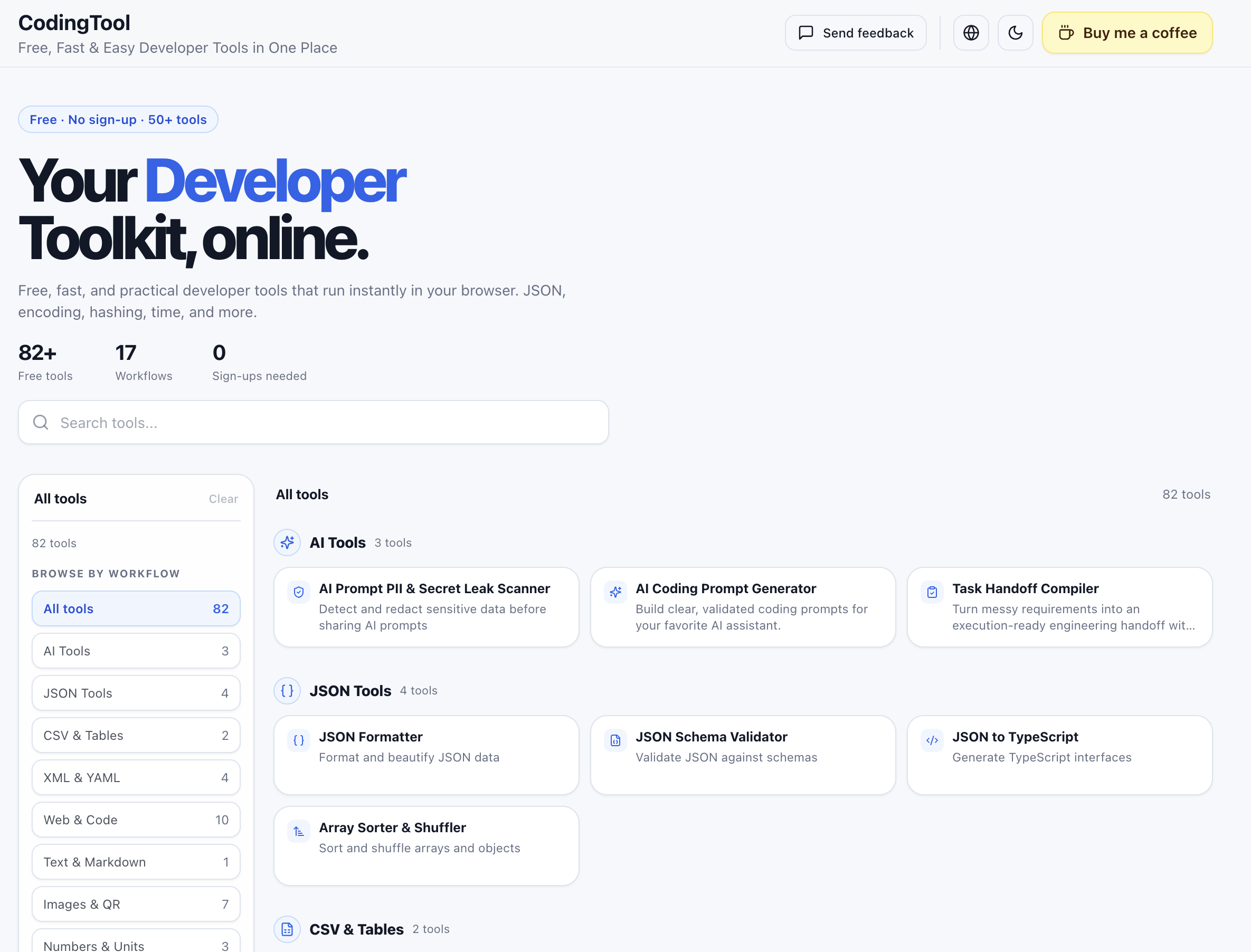This screenshot has height=952, width=1251.
Task: Filter tools by Text & Markdown
Action: click(136, 862)
